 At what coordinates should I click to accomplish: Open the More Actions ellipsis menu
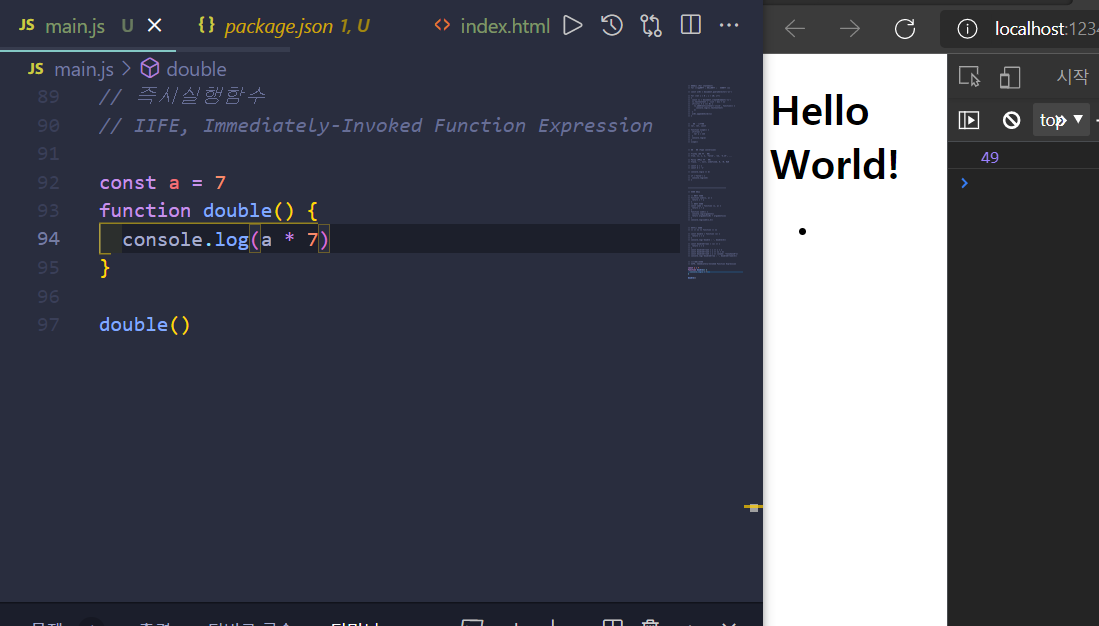coord(729,26)
